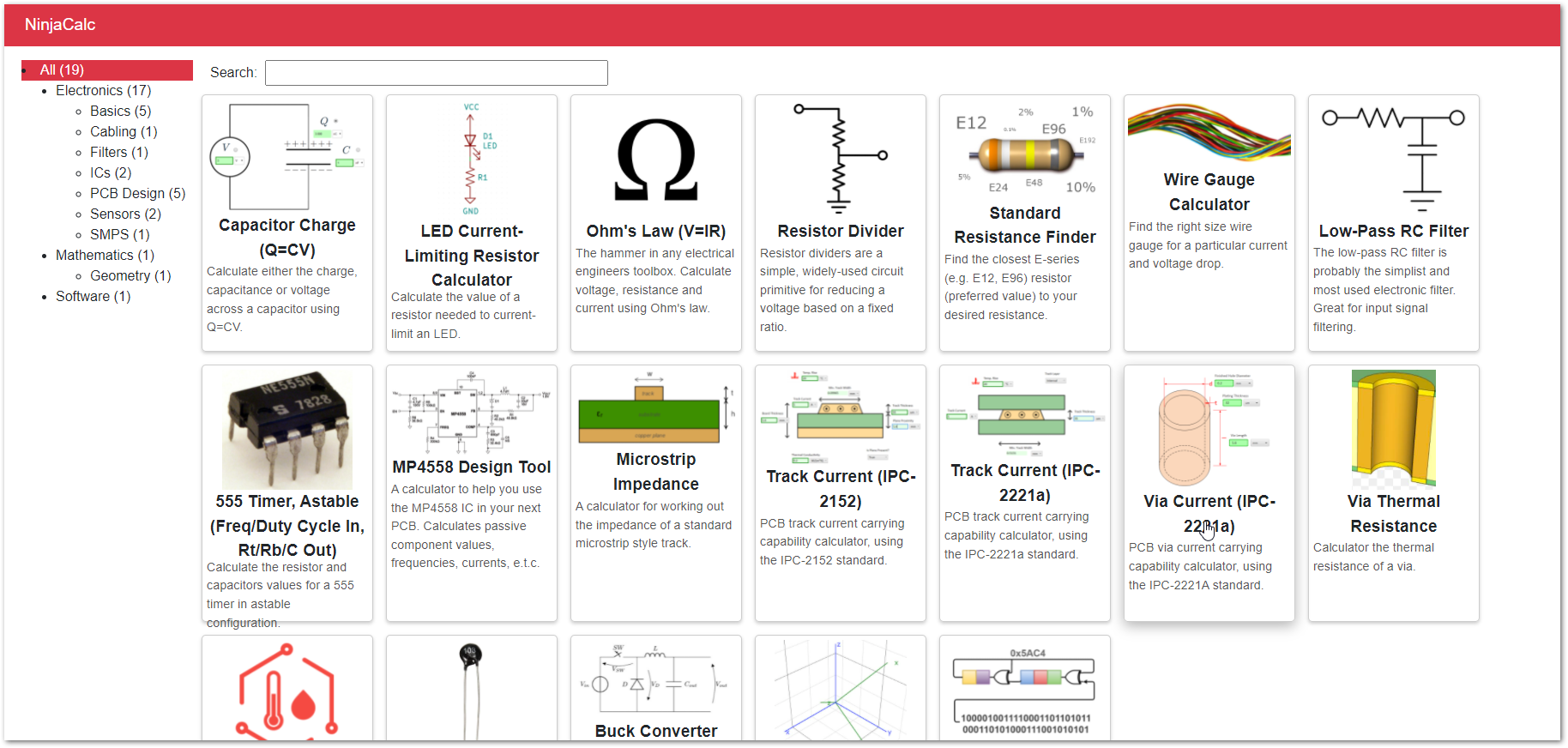Image resolution: width=1568 pixels, height=748 pixels.
Task: Choose the PCB Design (5) subcategory
Action: 137,194
